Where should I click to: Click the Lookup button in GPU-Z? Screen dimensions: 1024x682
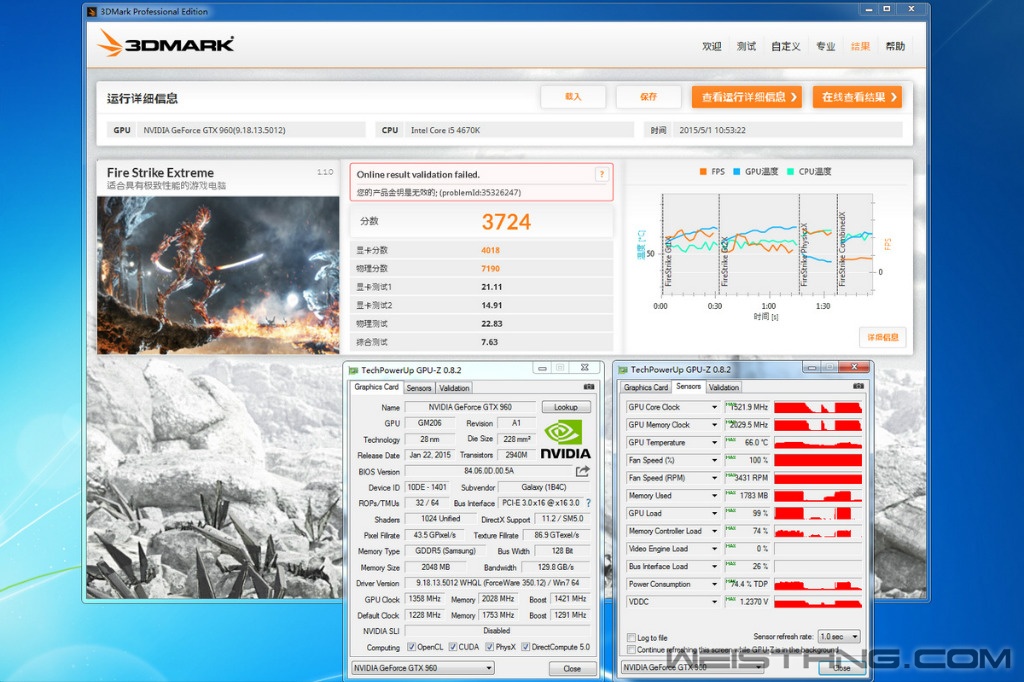(x=566, y=407)
